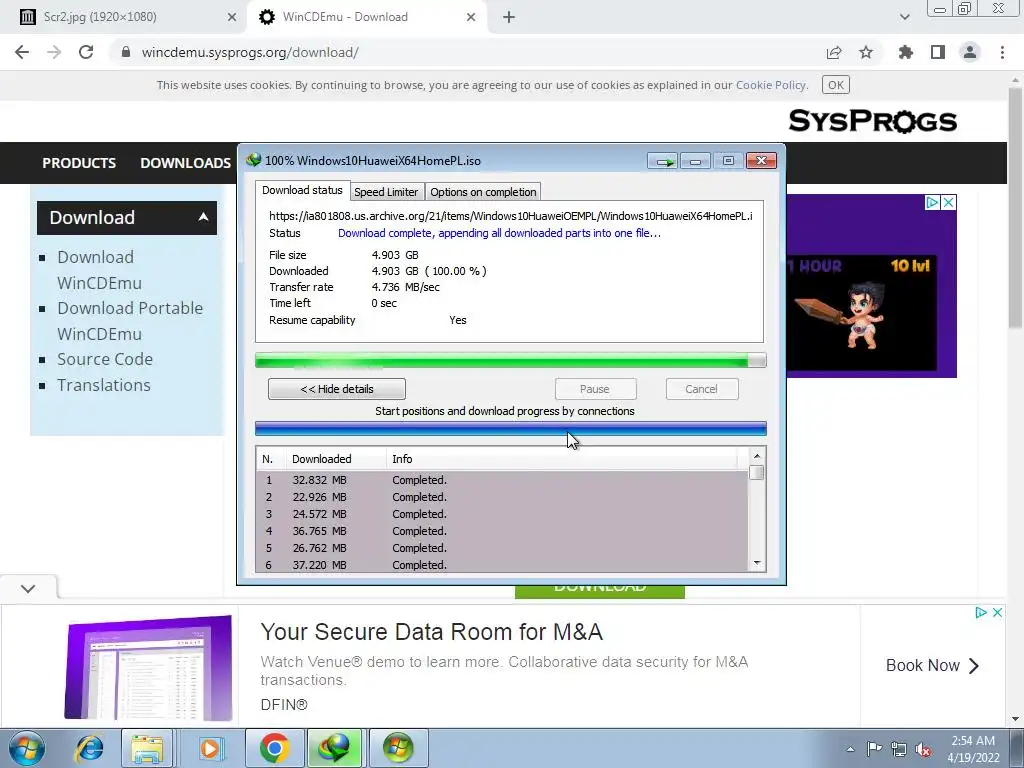
Task: Switch to Chrome on the taskbar
Action: (274, 748)
